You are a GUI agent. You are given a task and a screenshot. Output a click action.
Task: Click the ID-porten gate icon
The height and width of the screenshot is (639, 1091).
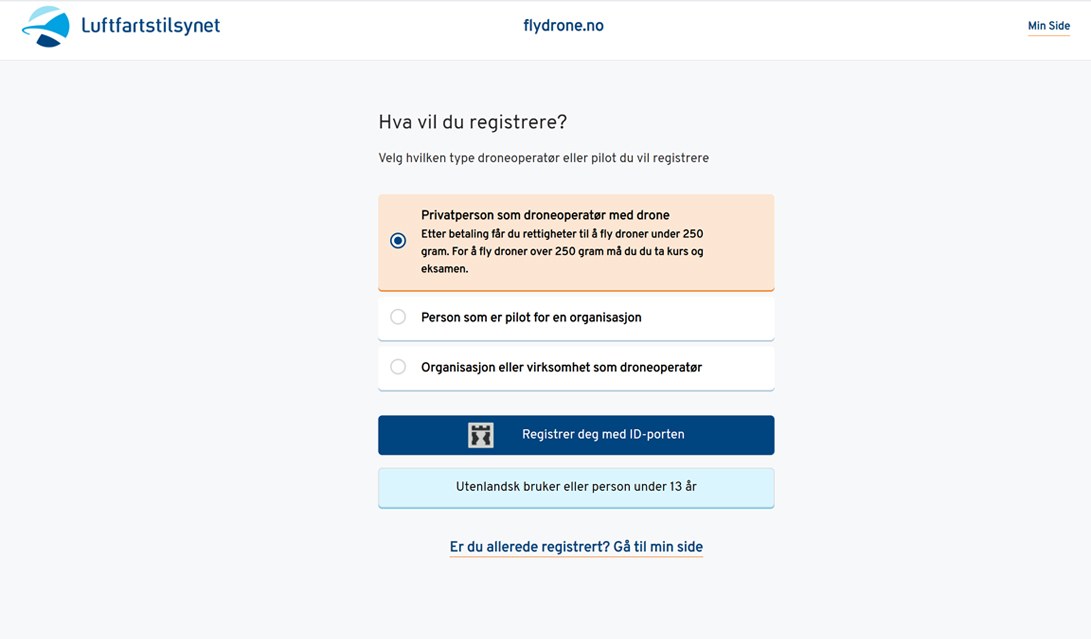(x=480, y=435)
